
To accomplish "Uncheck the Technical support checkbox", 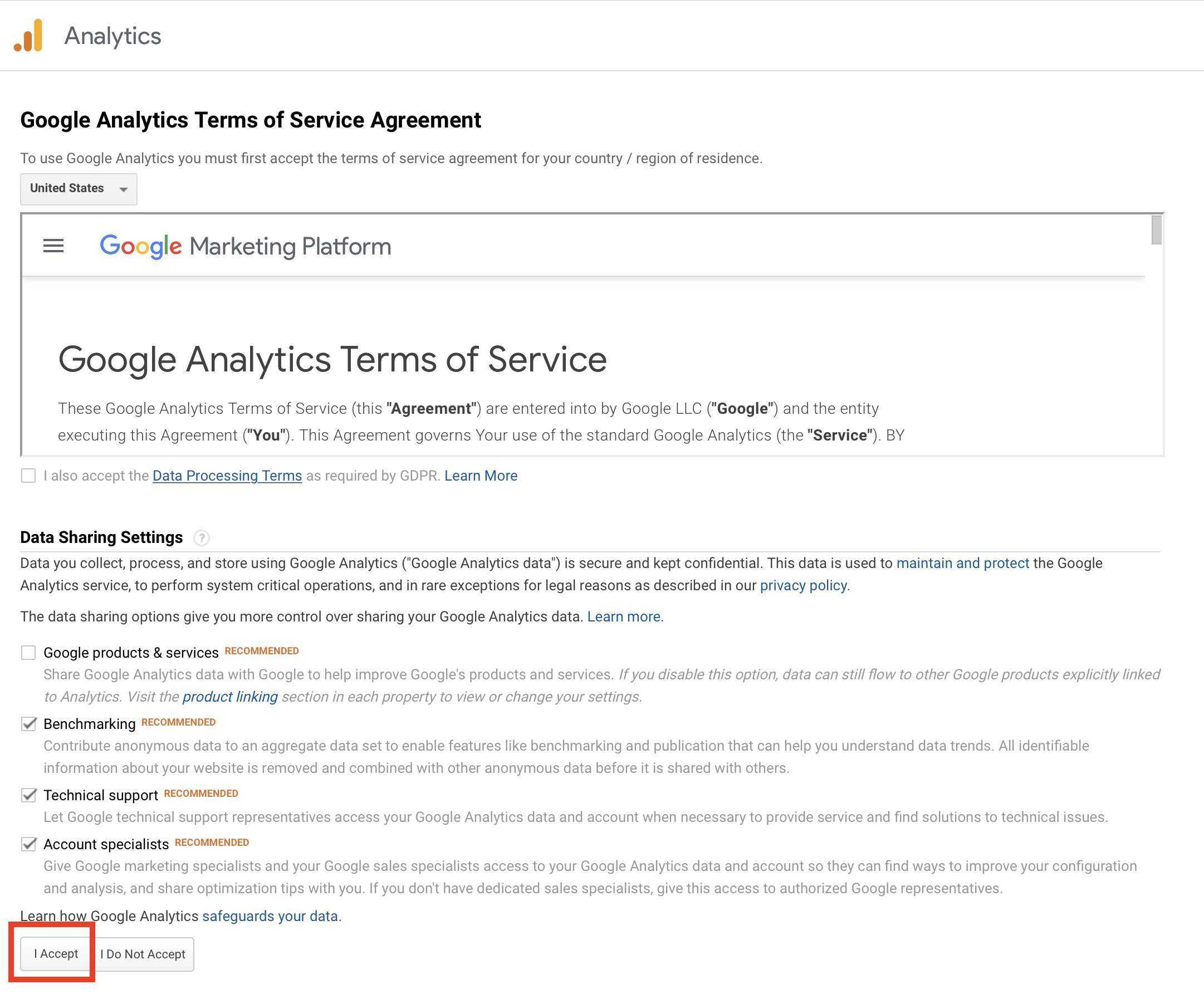I will point(28,795).
